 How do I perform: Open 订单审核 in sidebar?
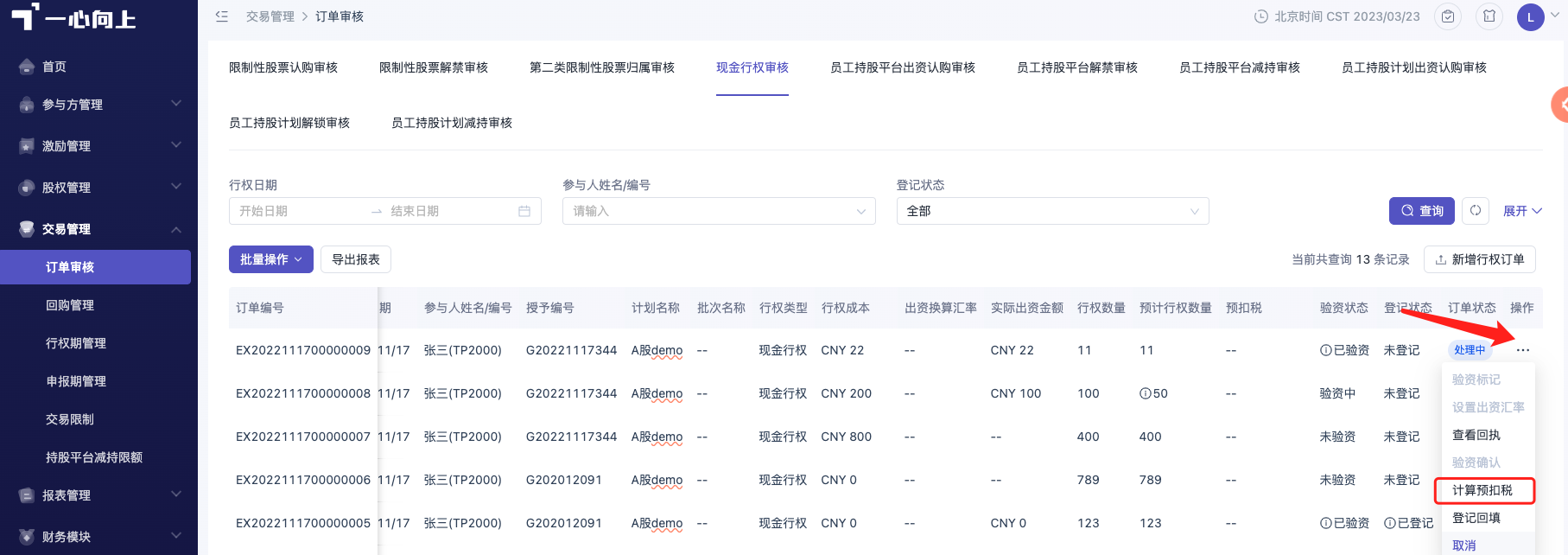coord(95,267)
